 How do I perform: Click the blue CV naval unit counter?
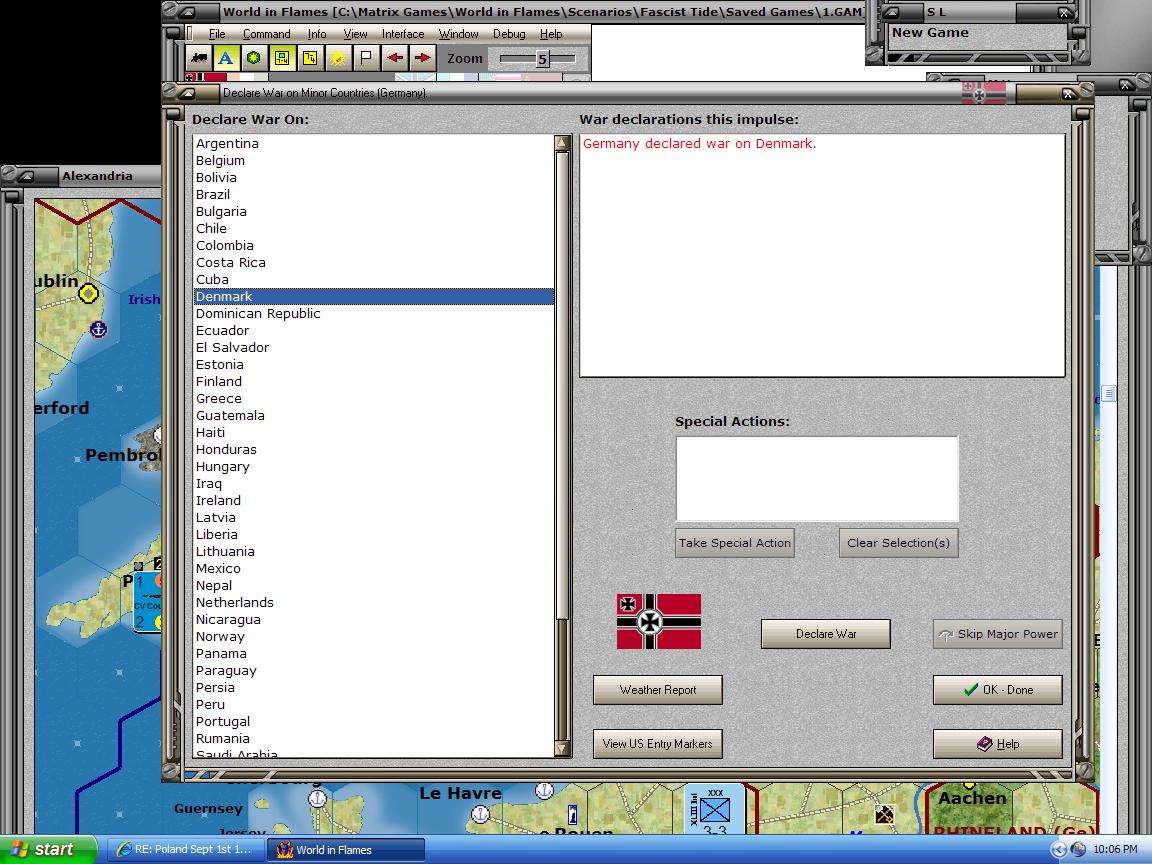pos(148,602)
